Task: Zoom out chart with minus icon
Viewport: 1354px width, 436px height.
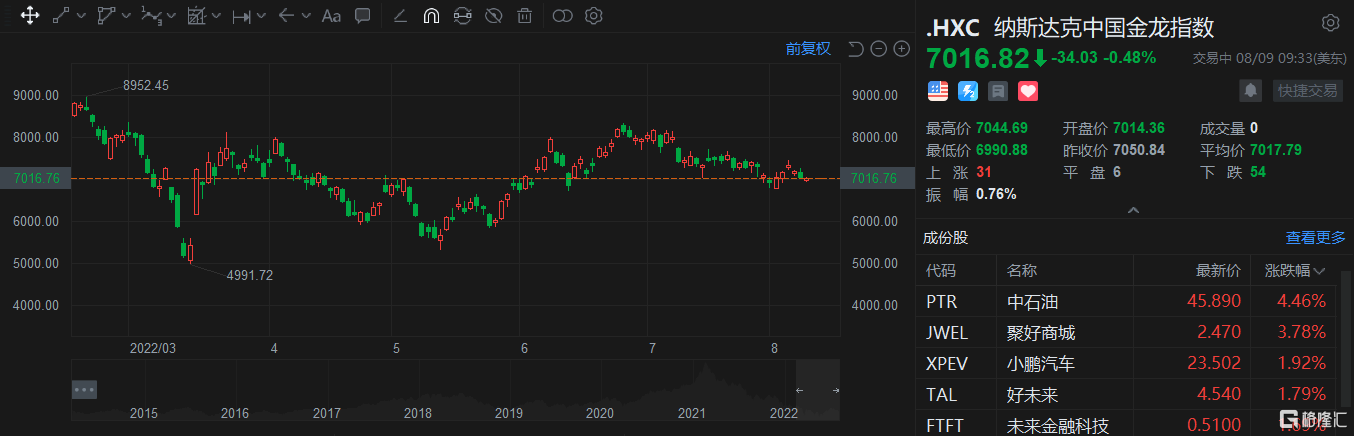Action: pyautogui.click(x=878, y=49)
